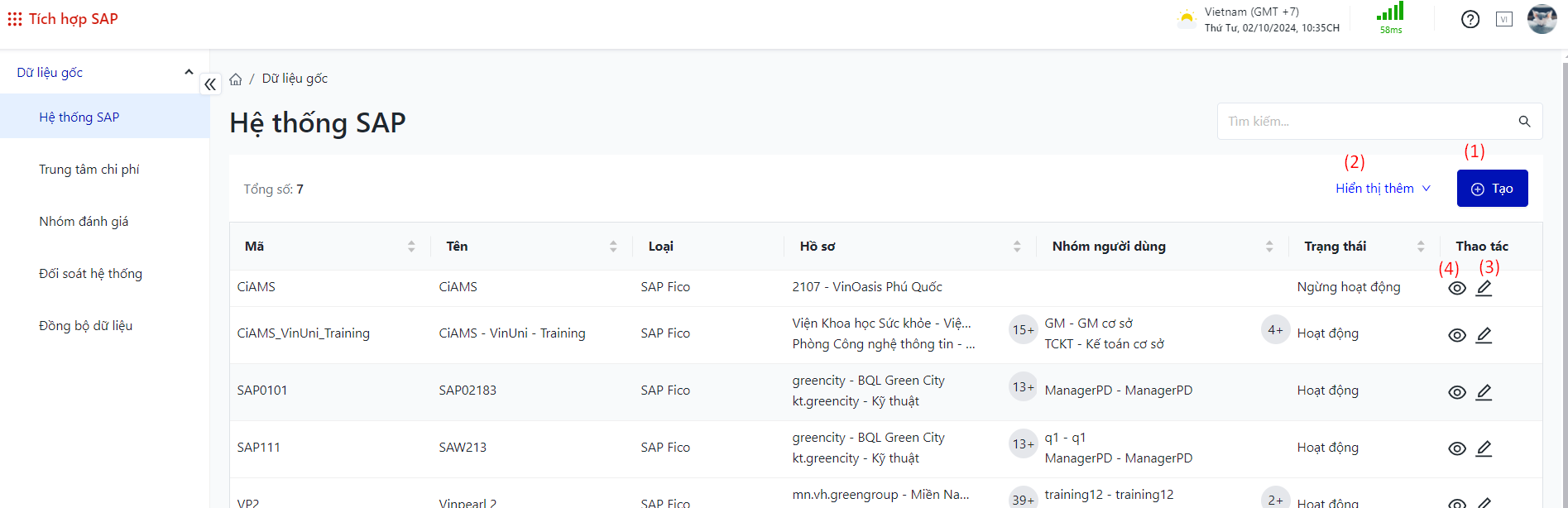The image size is (1568, 508).
Task: Expand the Hiển thị thêm dropdown
Action: pyautogui.click(x=1383, y=189)
